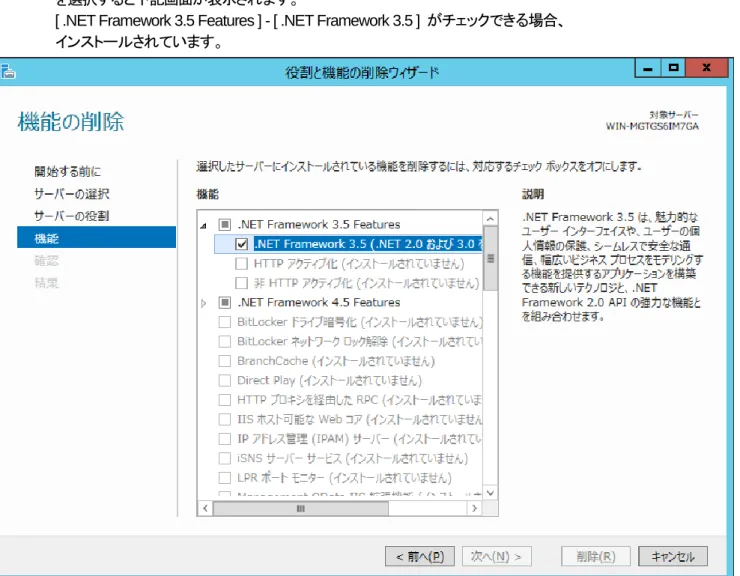Toggle the BitLocker ネットワーク ロック解除 checkbox

click(225, 341)
